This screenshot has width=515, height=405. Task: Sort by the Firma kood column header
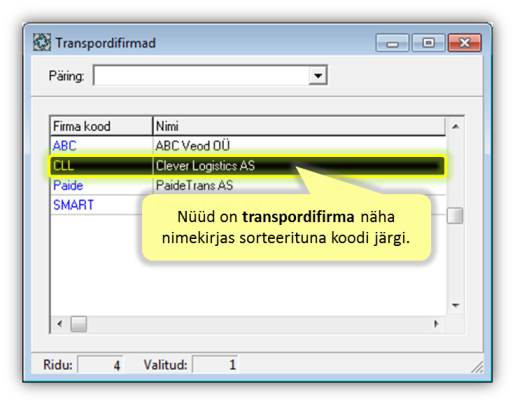pyautogui.click(x=101, y=126)
